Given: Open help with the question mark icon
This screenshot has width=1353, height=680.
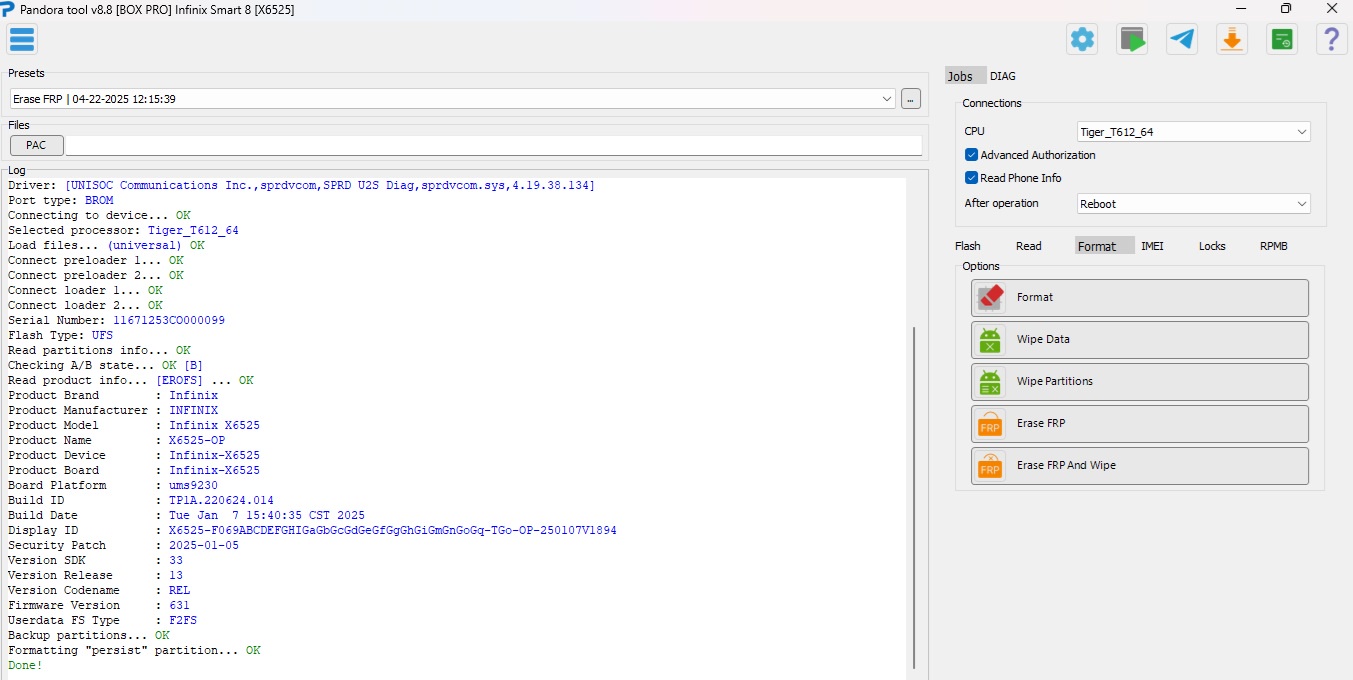Looking at the screenshot, I should 1331,39.
